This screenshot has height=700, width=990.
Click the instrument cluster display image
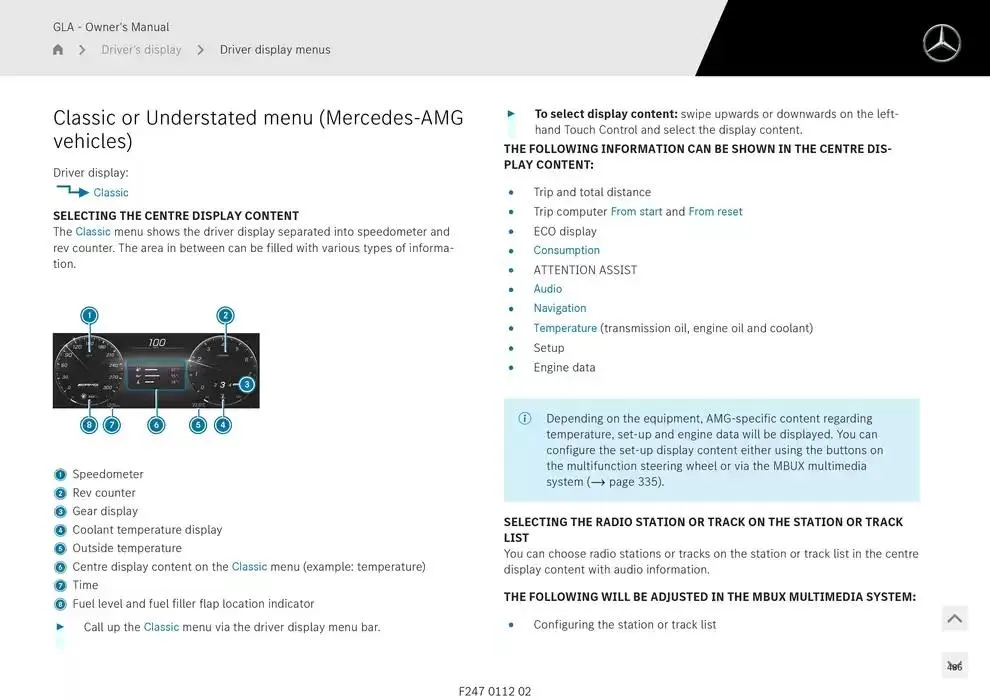pyautogui.click(x=156, y=371)
